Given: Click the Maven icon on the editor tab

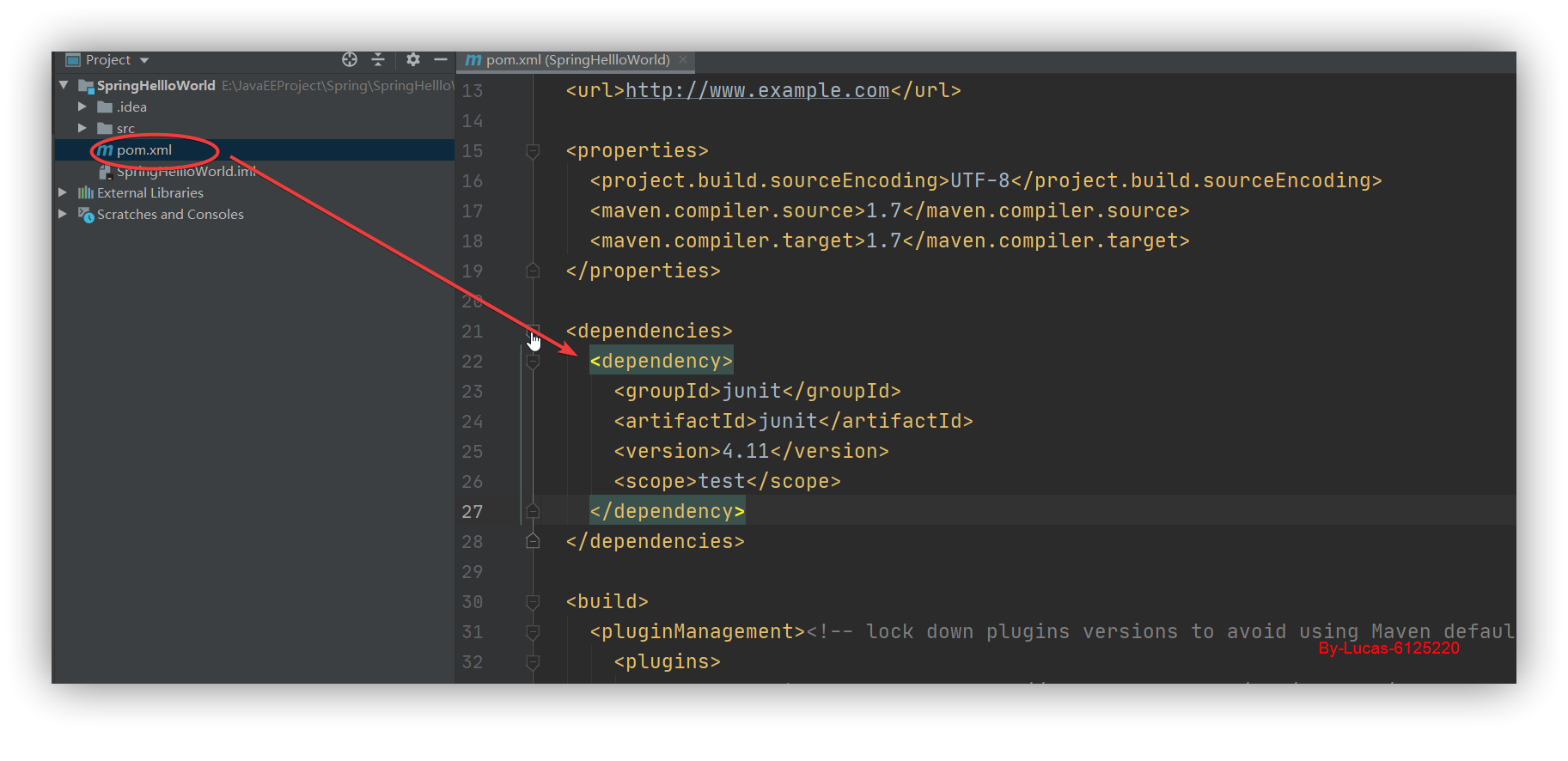Looking at the screenshot, I should coord(473,60).
